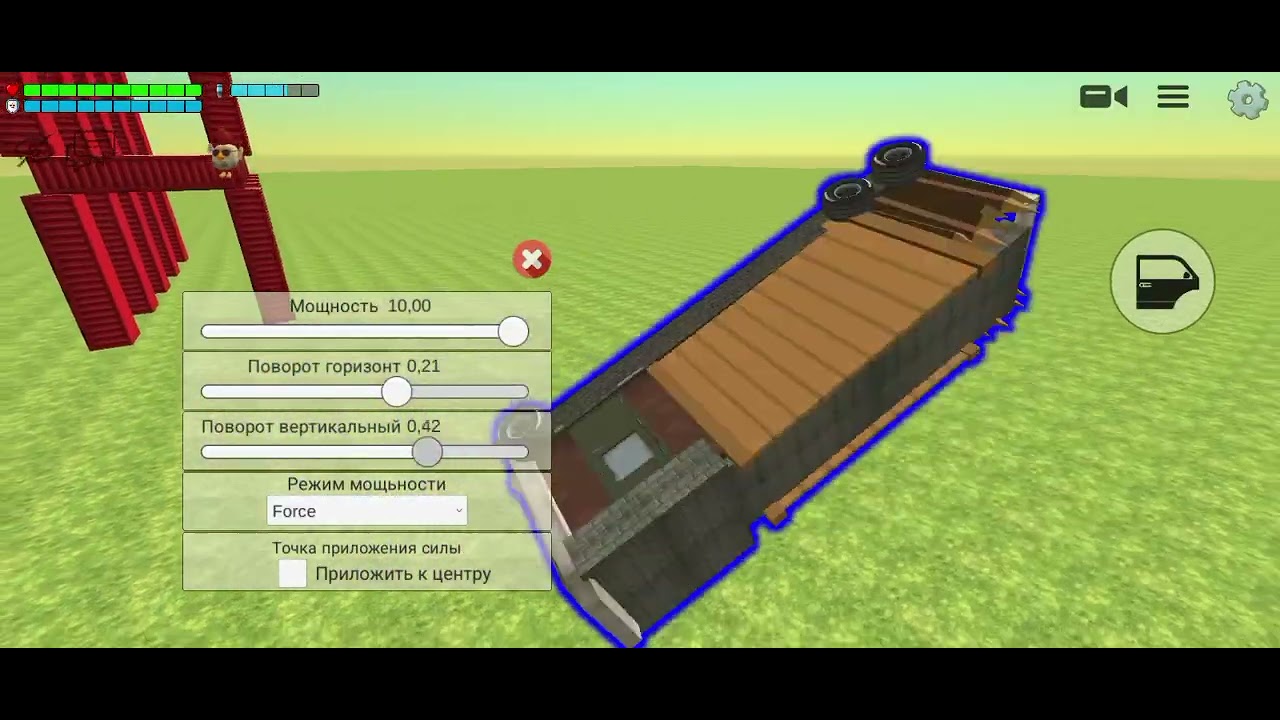
Task: Click the red heart health icon
Action: [x=12, y=90]
